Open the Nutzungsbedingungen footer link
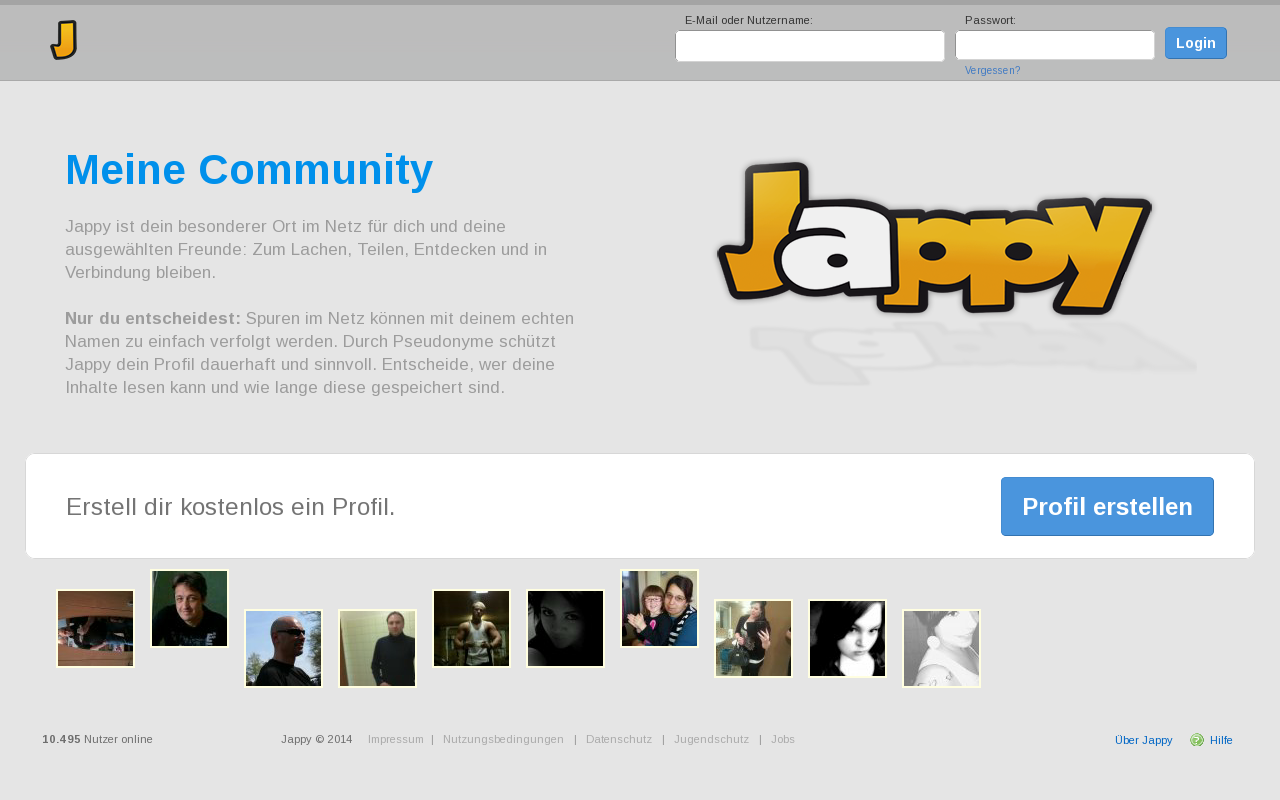 (503, 740)
